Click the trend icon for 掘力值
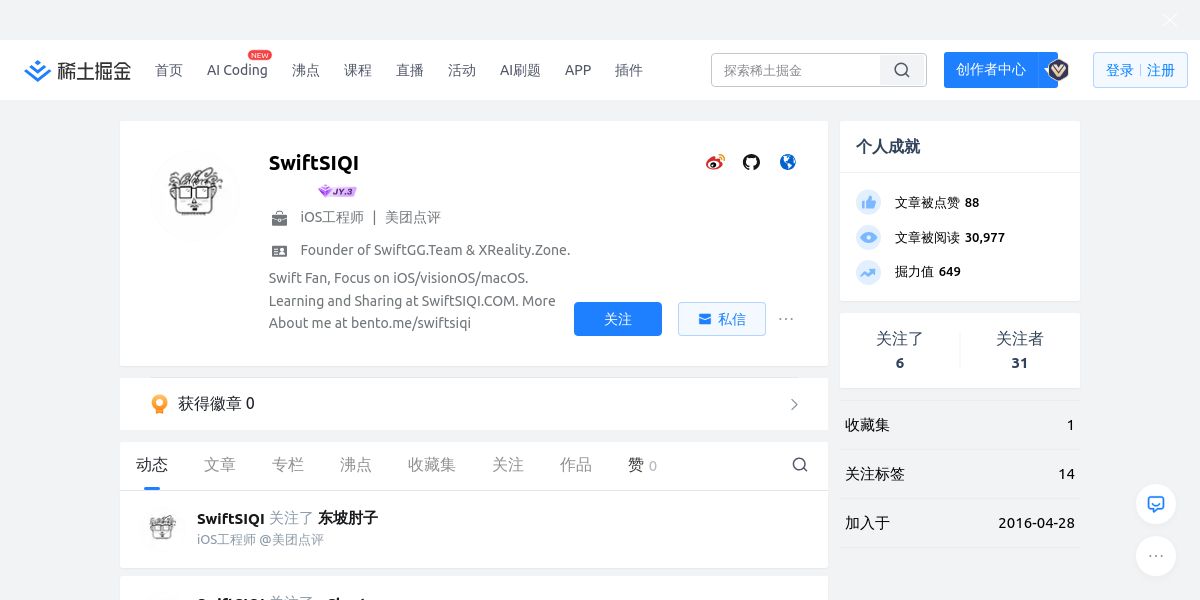The height and width of the screenshot is (600, 1200). (868, 272)
